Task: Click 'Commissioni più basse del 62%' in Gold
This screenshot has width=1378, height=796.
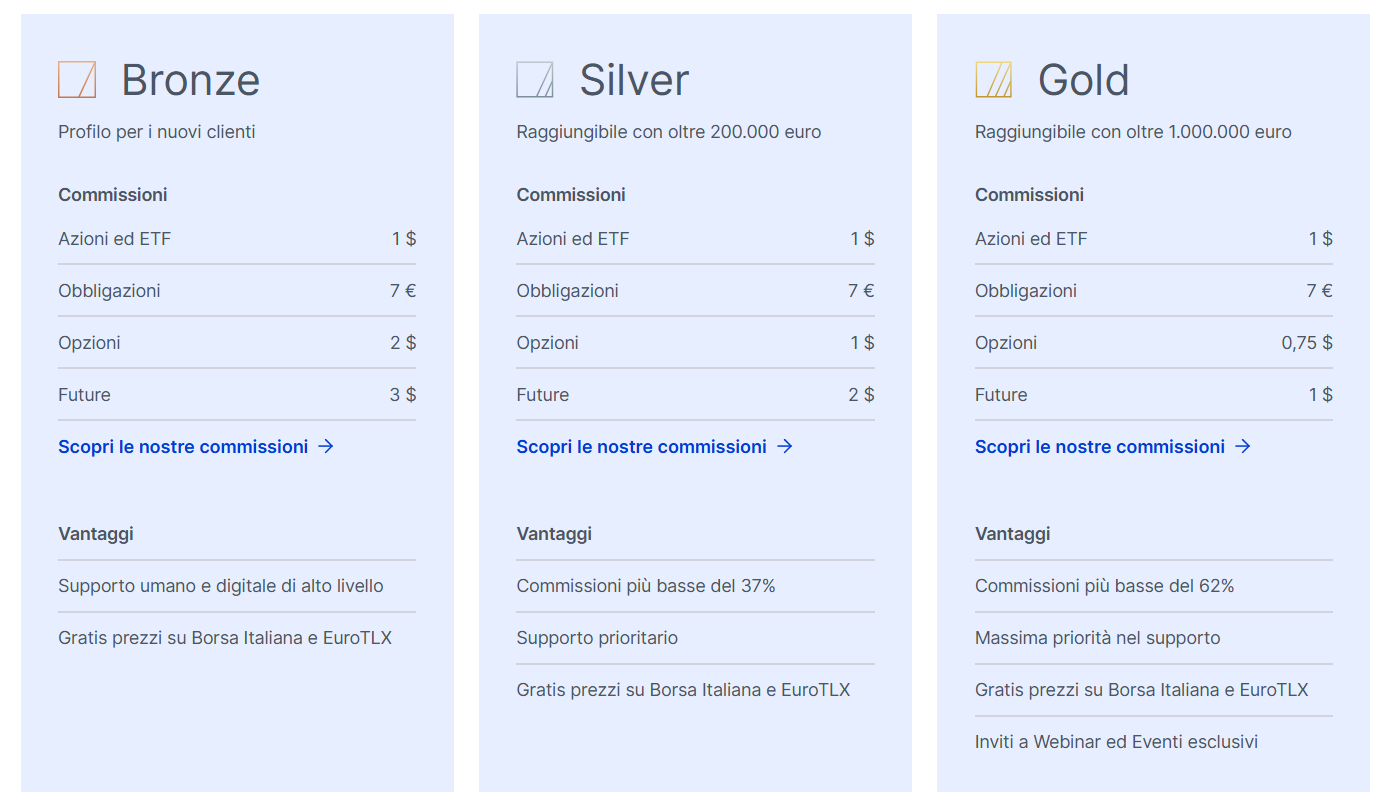Action: click(x=1105, y=586)
